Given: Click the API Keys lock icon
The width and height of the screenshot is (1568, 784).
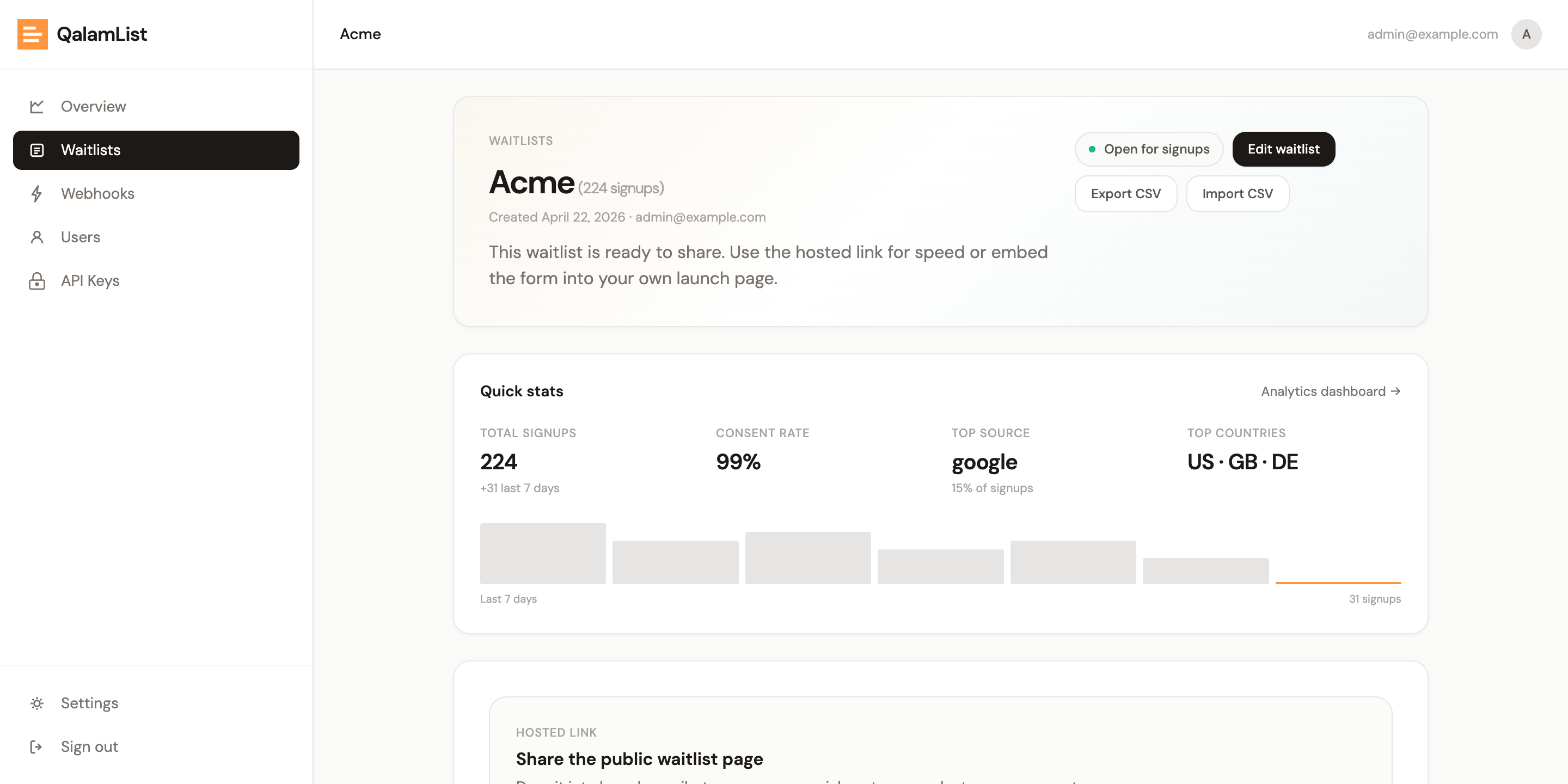Looking at the screenshot, I should pos(36,280).
